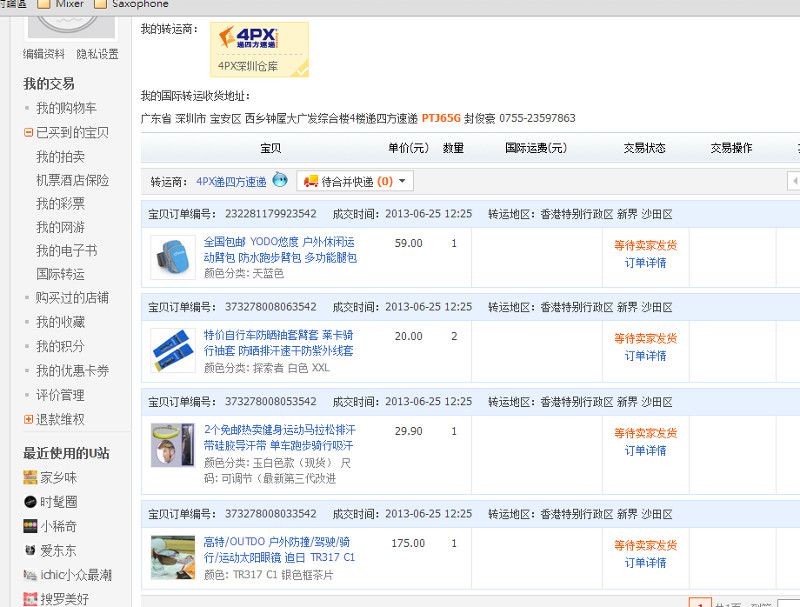Collapse the 已买到的宝贝 tree section

[29, 132]
